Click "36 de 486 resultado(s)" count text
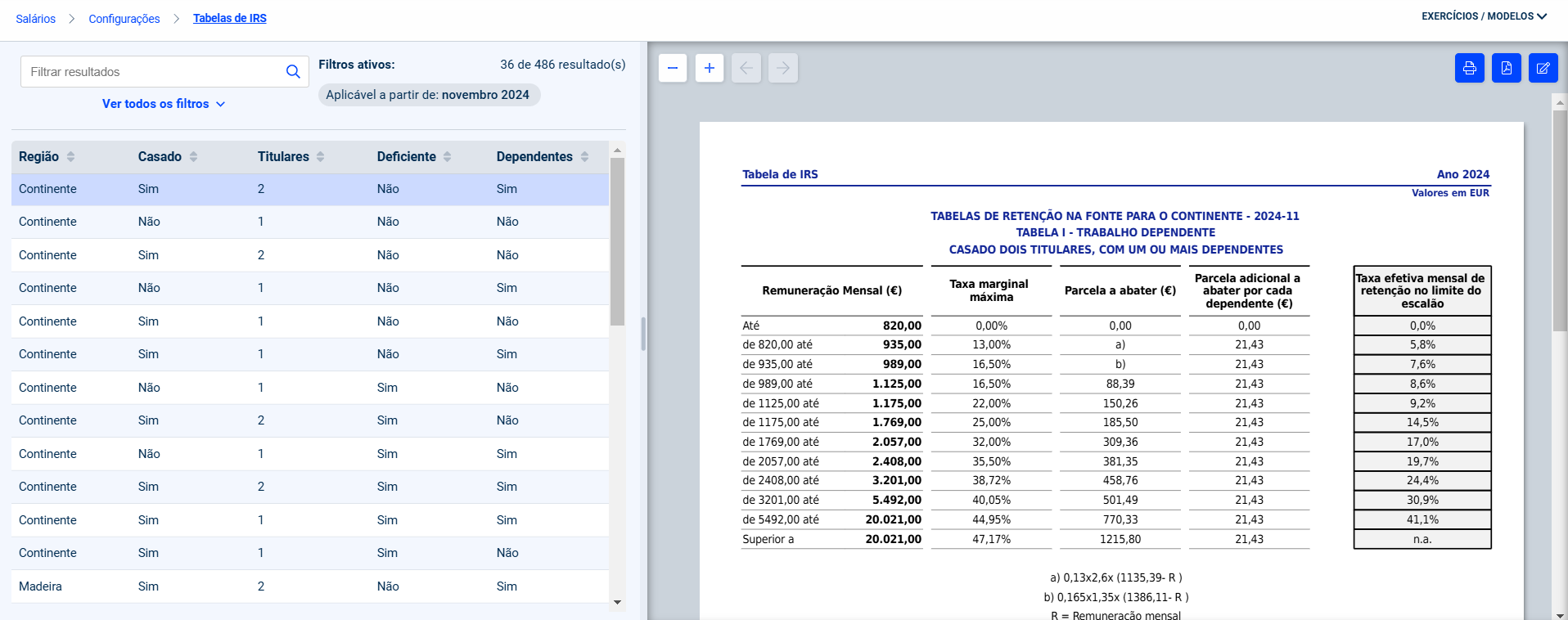Screen dimensions: 1568x620 coord(563,65)
